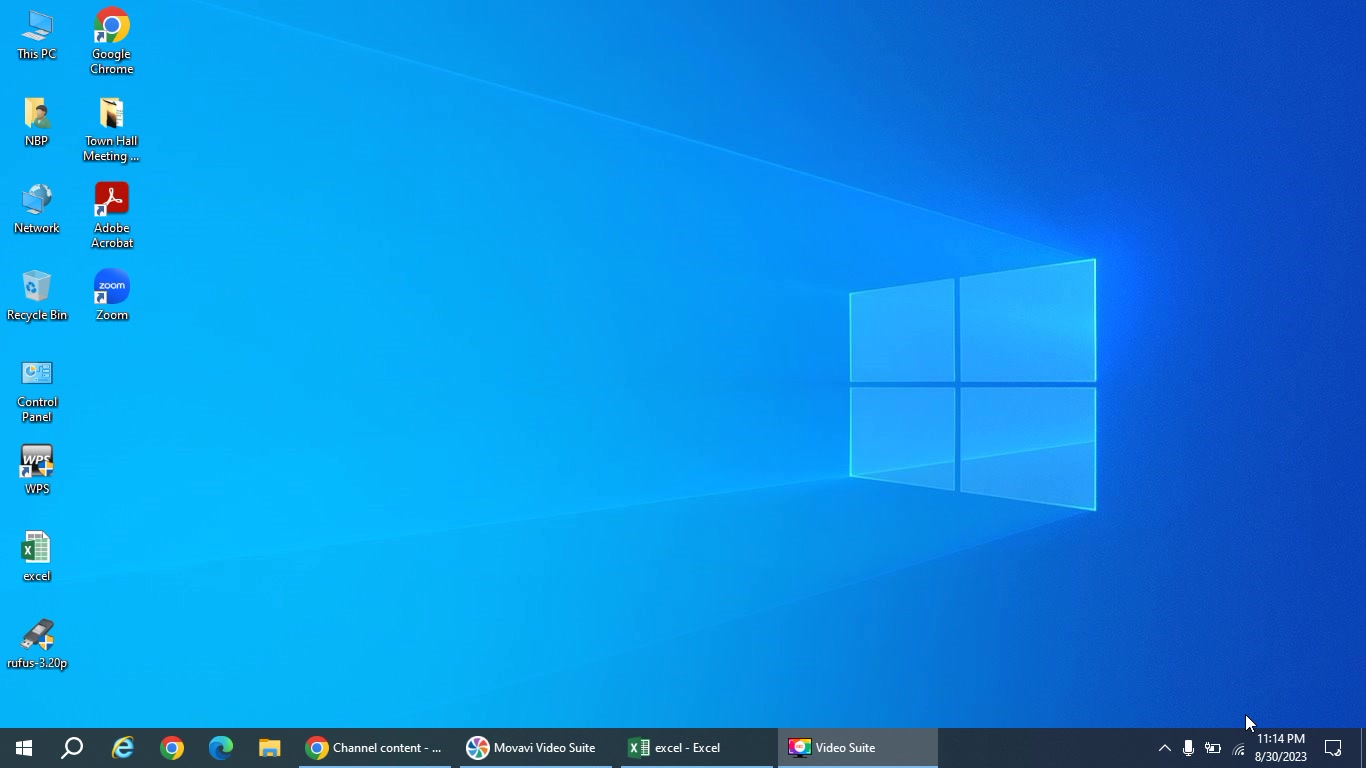
Task: Select the excel file on desktop
Action: [x=37, y=556]
